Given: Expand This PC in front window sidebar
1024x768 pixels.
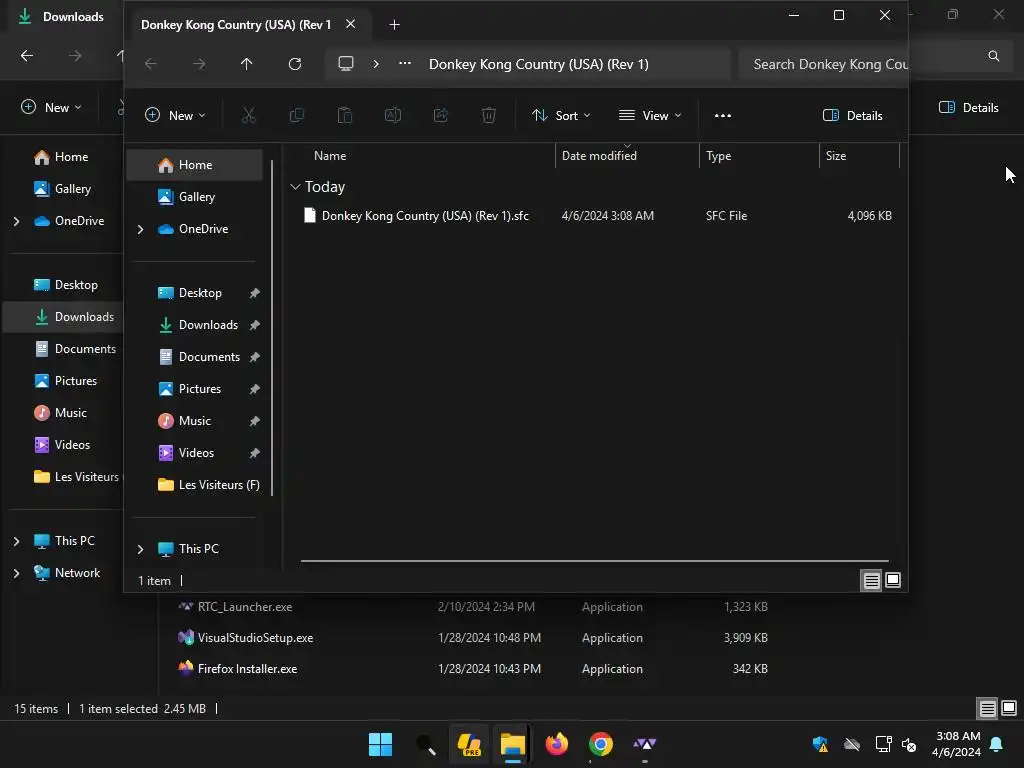Looking at the screenshot, I should 140,549.
